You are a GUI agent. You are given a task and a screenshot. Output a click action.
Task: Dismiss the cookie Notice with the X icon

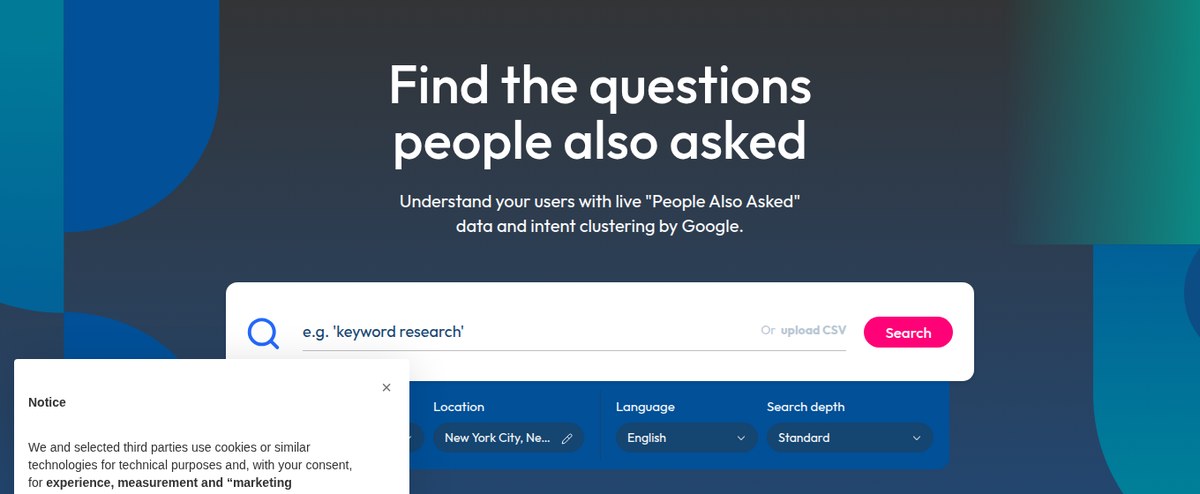386,387
